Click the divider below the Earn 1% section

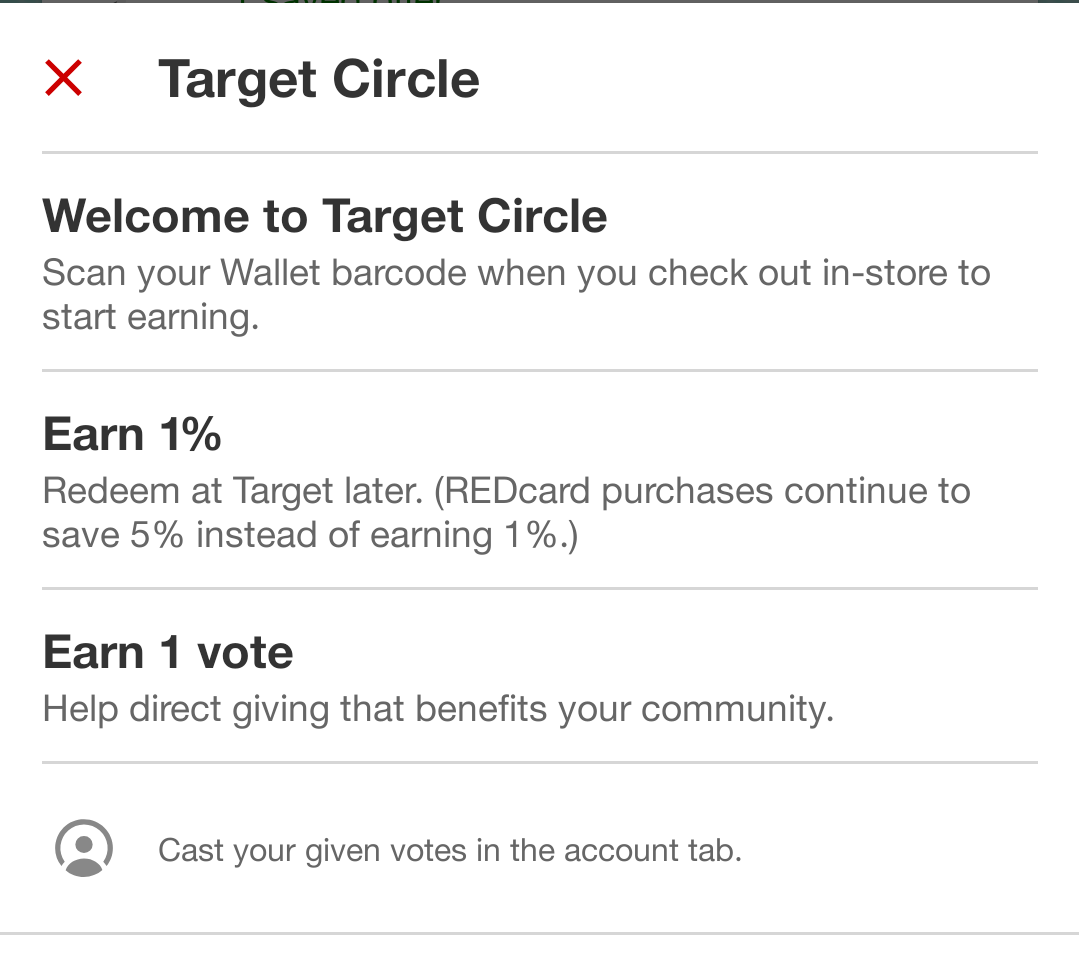(x=540, y=588)
